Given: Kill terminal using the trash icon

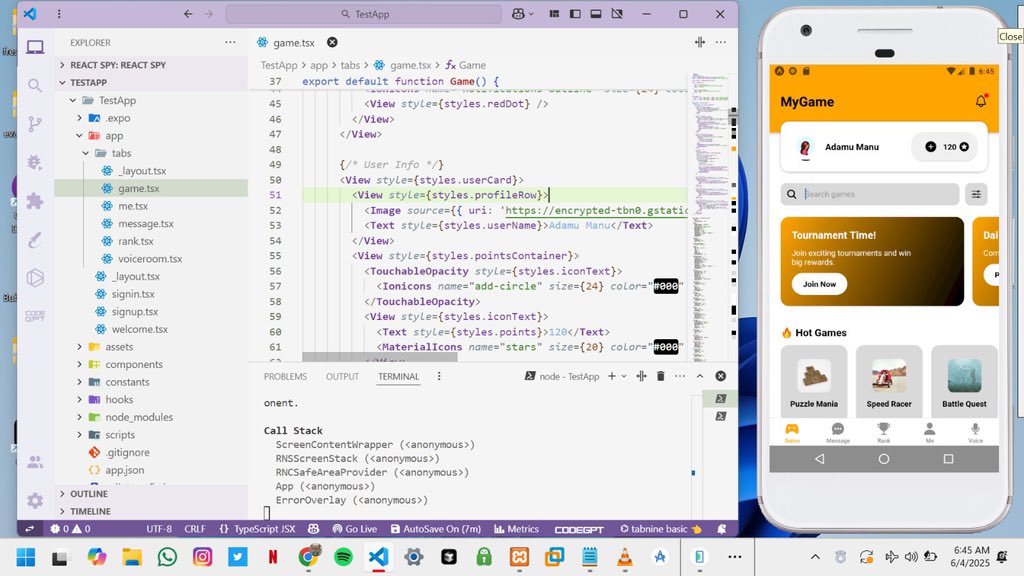Looking at the screenshot, I should tap(660, 376).
